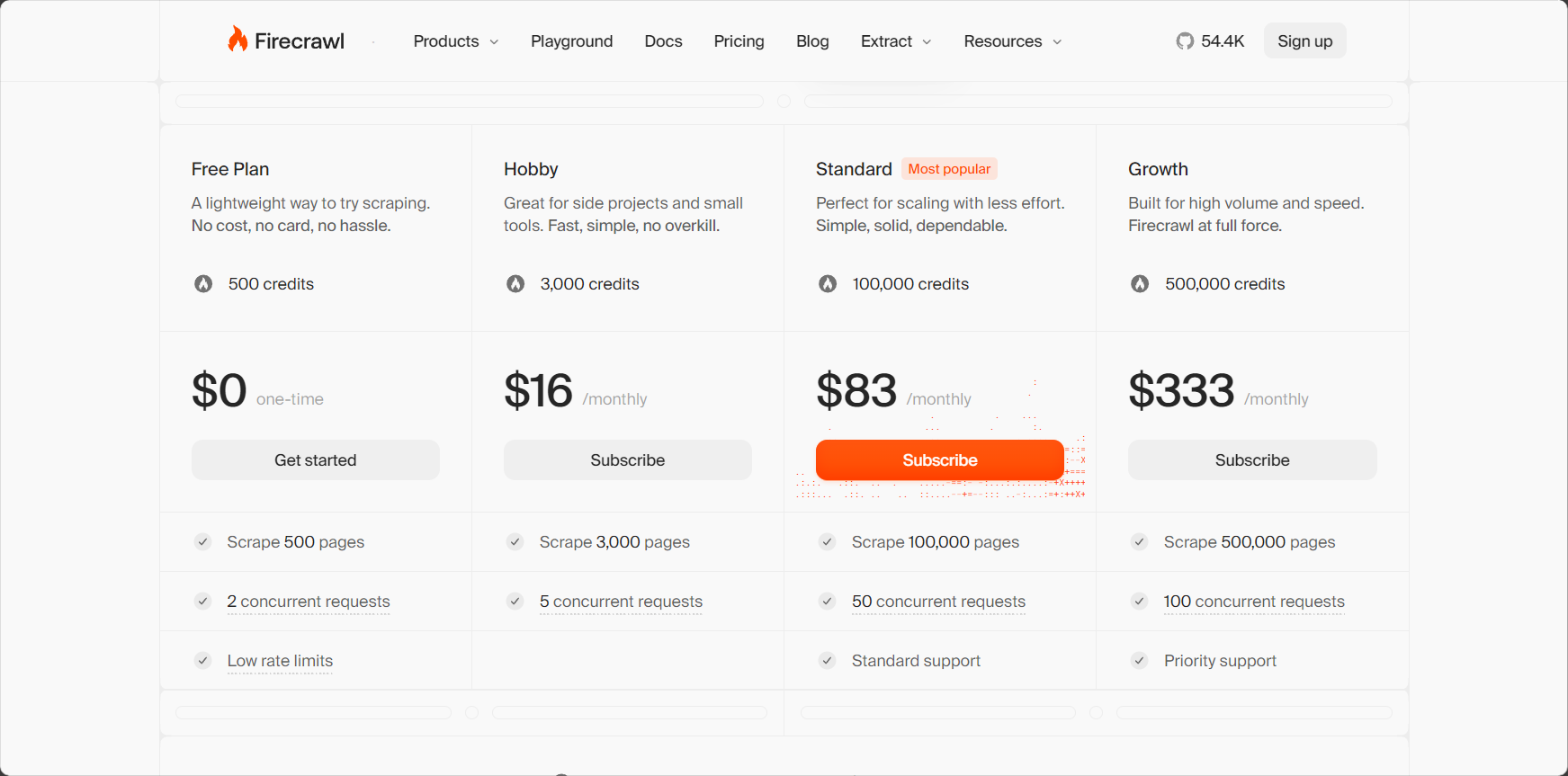Click the check icon beside Scrape 500,000 pages
Screen dimensions: 1568x776
tap(1139, 542)
